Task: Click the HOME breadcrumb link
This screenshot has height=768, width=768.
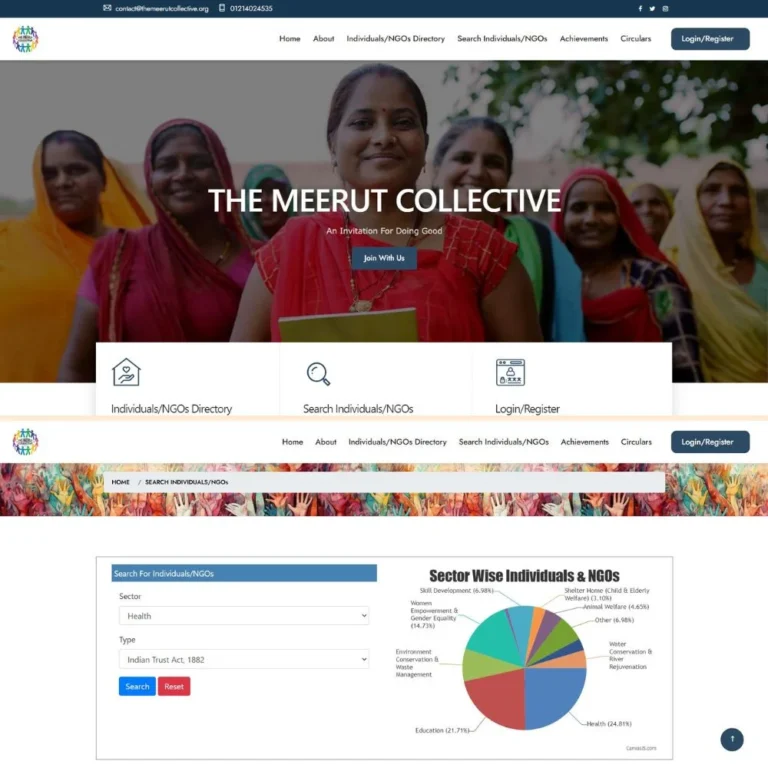Action: tap(120, 482)
